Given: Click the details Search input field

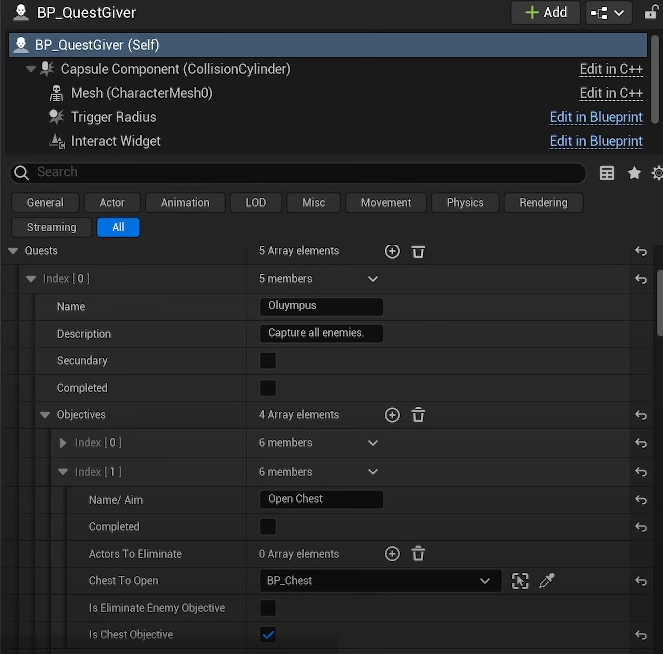Looking at the screenshot, I should (300, 173).
